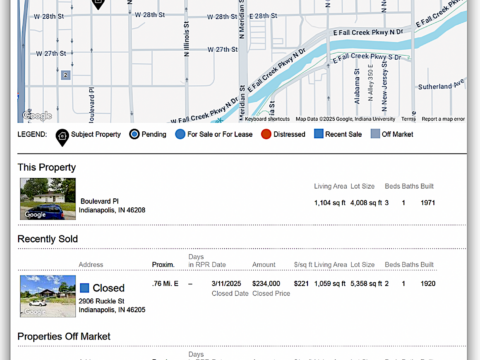
Task: Click the blue Closed status square
Action: 85,288
